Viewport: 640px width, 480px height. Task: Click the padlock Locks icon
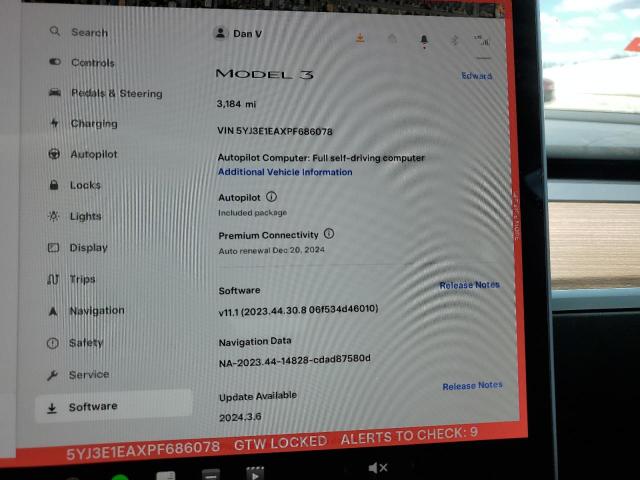click(54, 184)
